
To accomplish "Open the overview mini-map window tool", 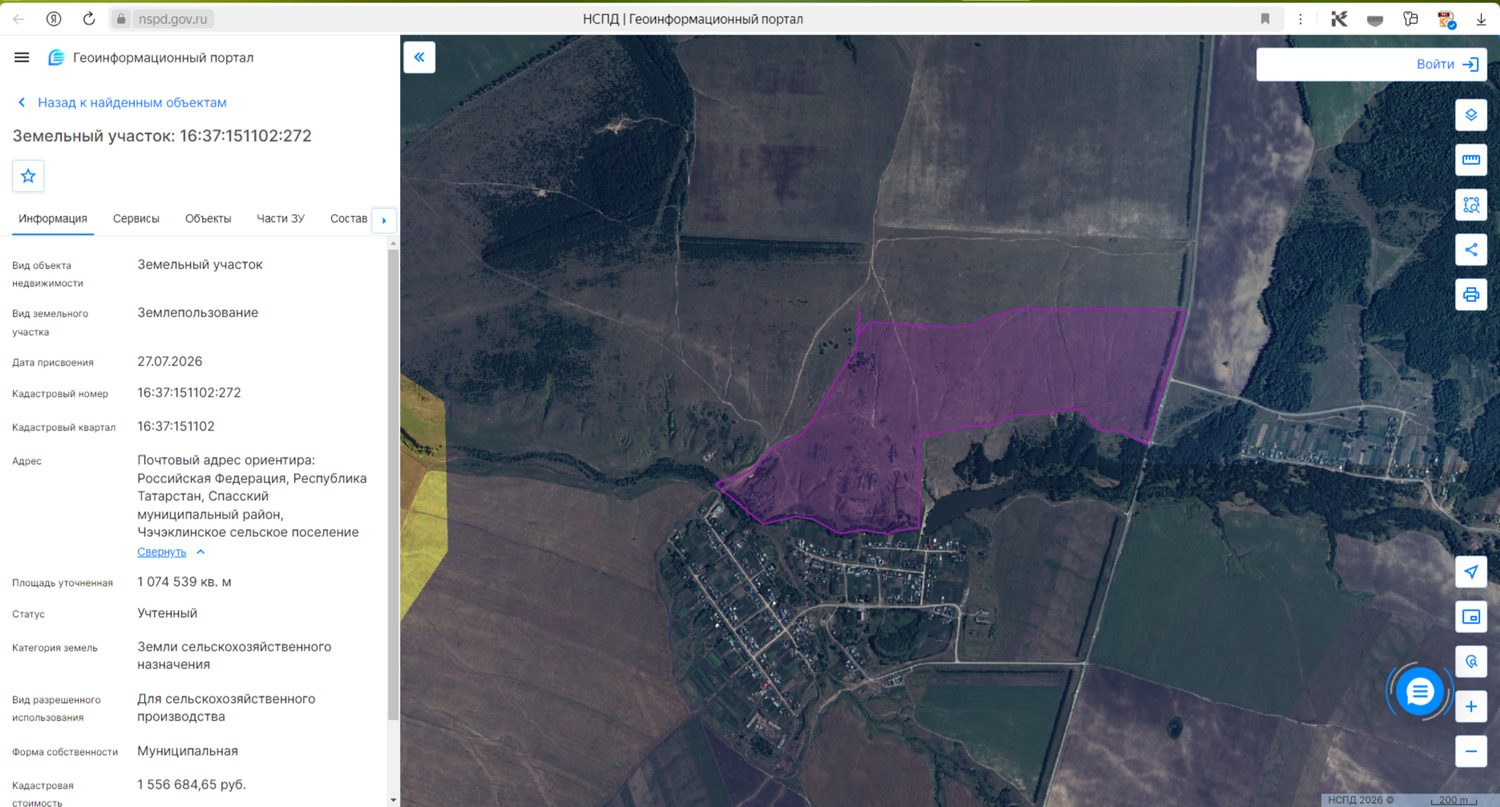I will pos(1471,617).
